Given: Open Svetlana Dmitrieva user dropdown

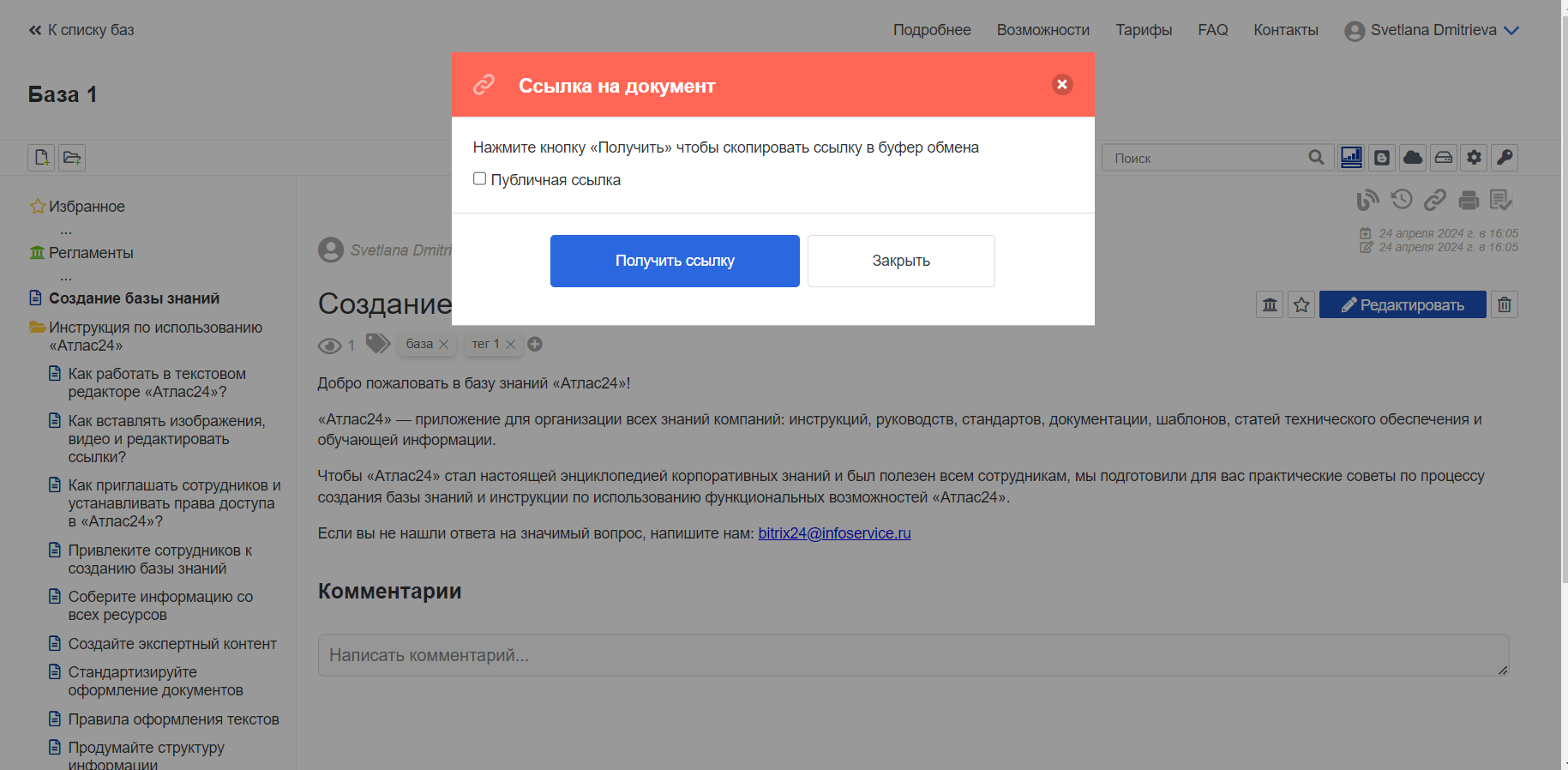Looking at the screenshot, I should 1433,30.
